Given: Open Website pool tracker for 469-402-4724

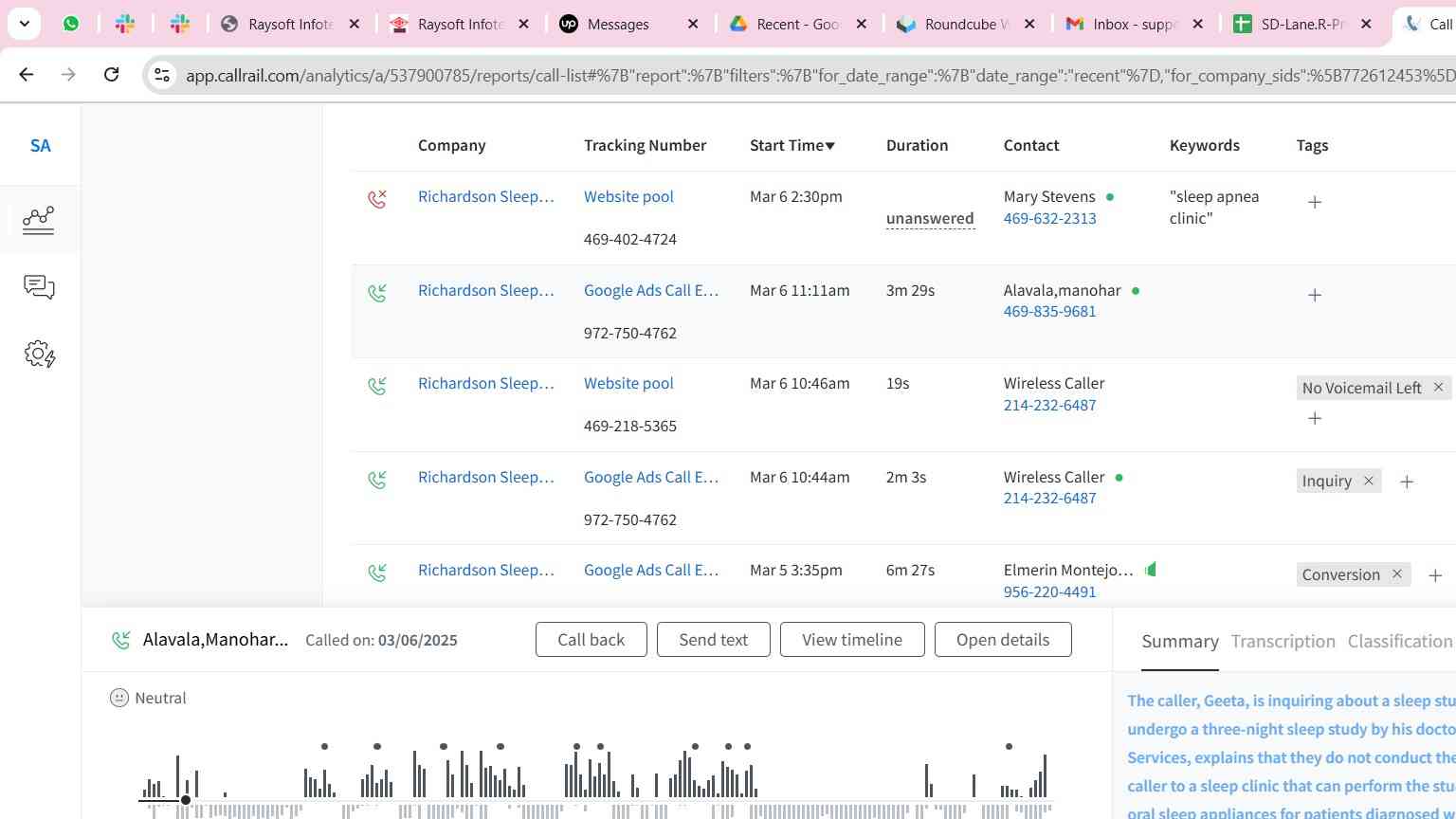Looking at the screenshot, I should coord(628,196).
